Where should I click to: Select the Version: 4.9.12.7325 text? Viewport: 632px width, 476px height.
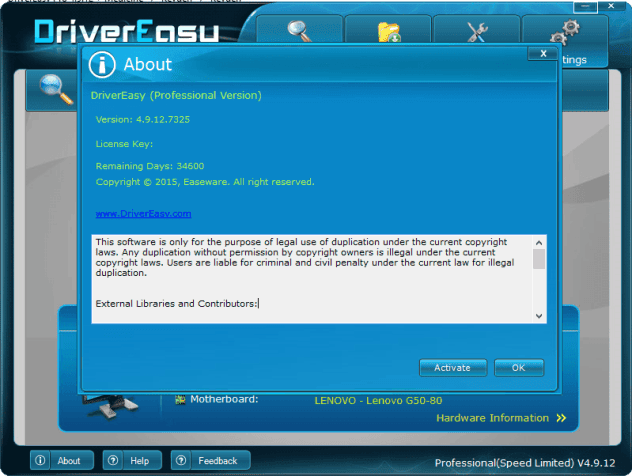click(x=143, y=119)
